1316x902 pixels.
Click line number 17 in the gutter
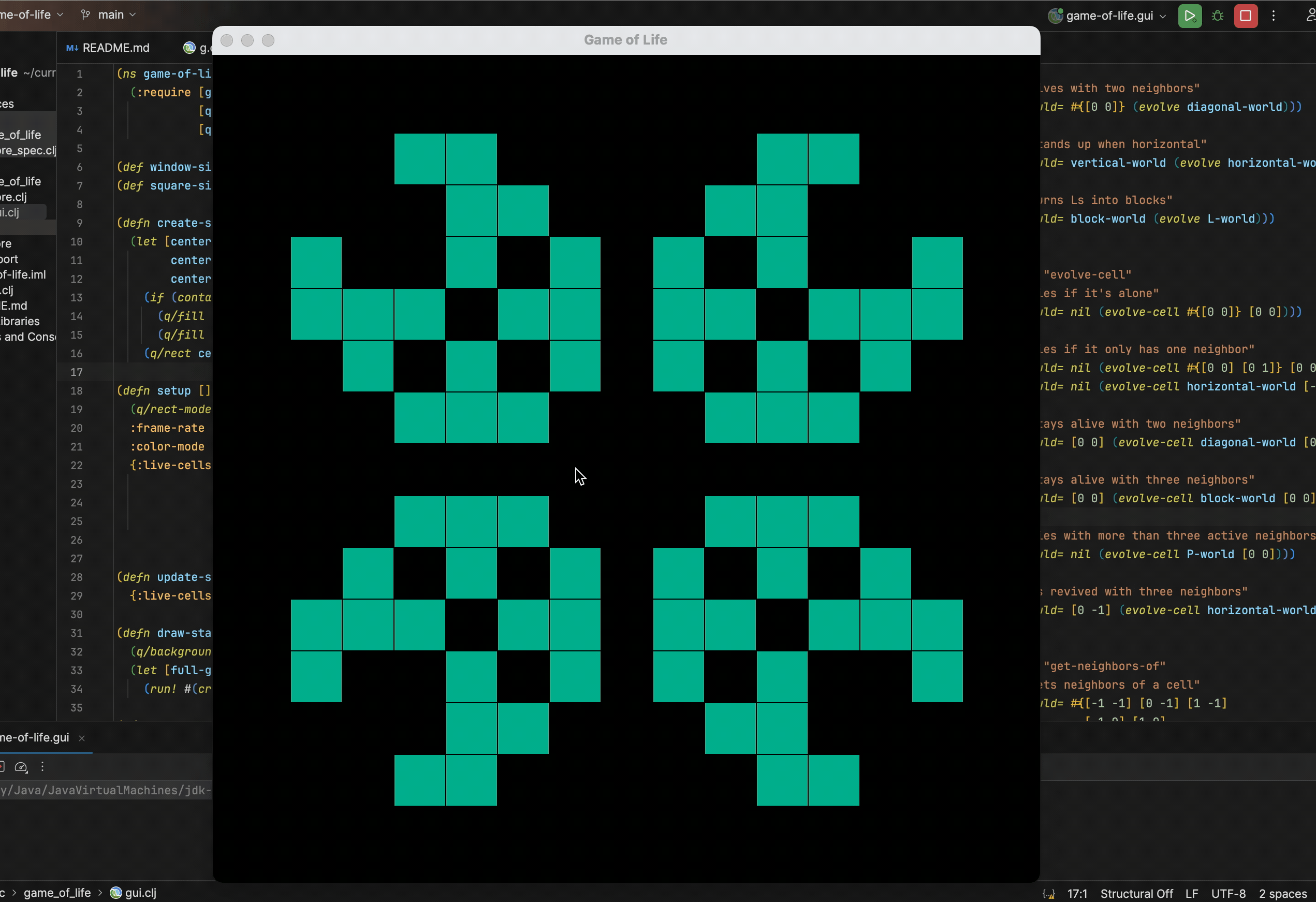pyautogui.click(x=77, y=372)
